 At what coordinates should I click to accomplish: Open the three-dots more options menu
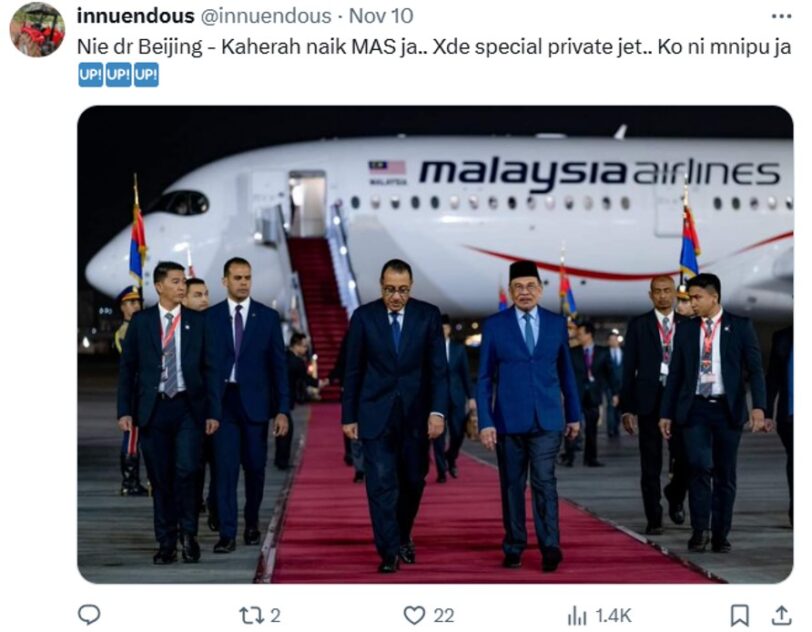(781, 17)
